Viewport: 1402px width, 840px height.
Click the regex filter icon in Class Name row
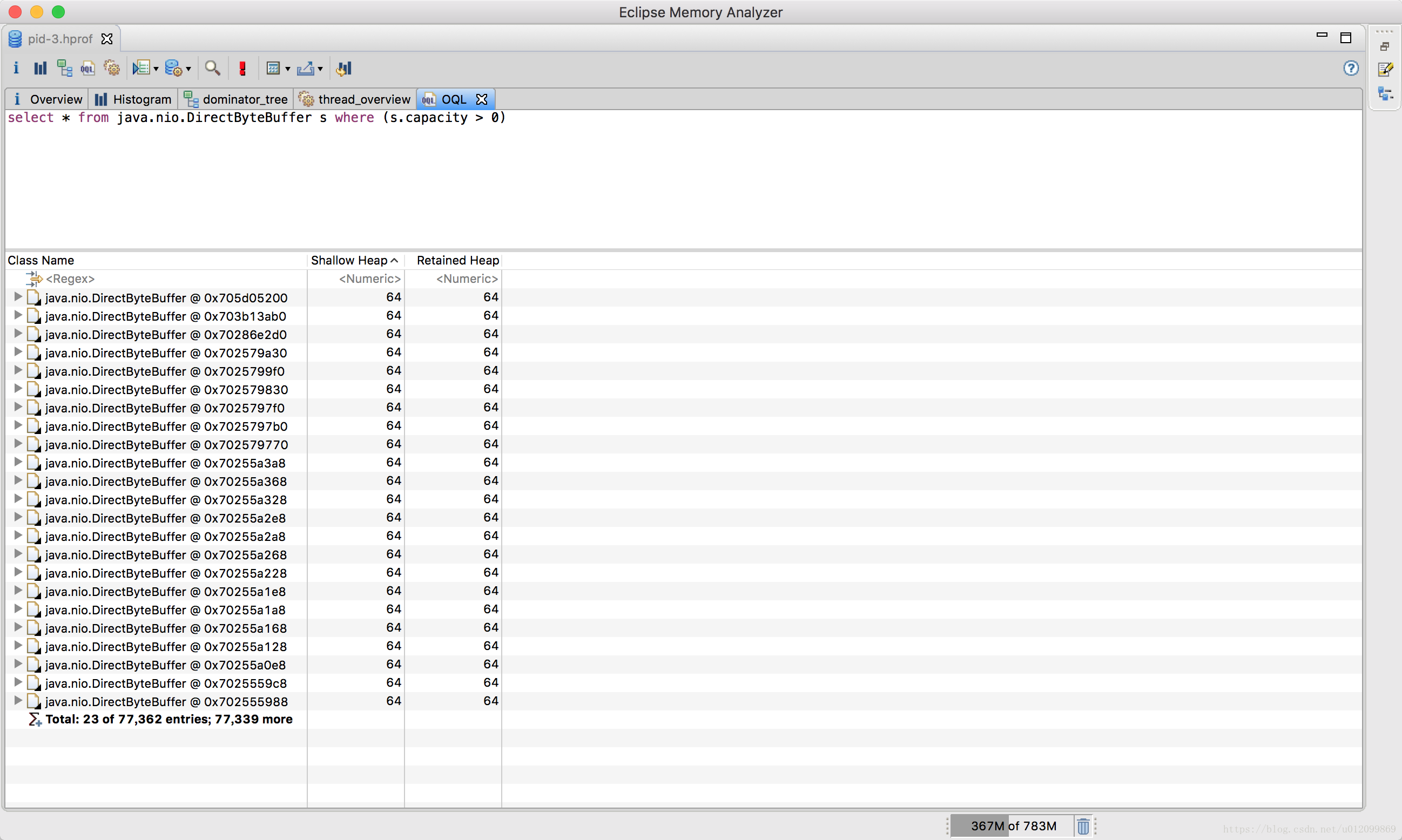34,279
